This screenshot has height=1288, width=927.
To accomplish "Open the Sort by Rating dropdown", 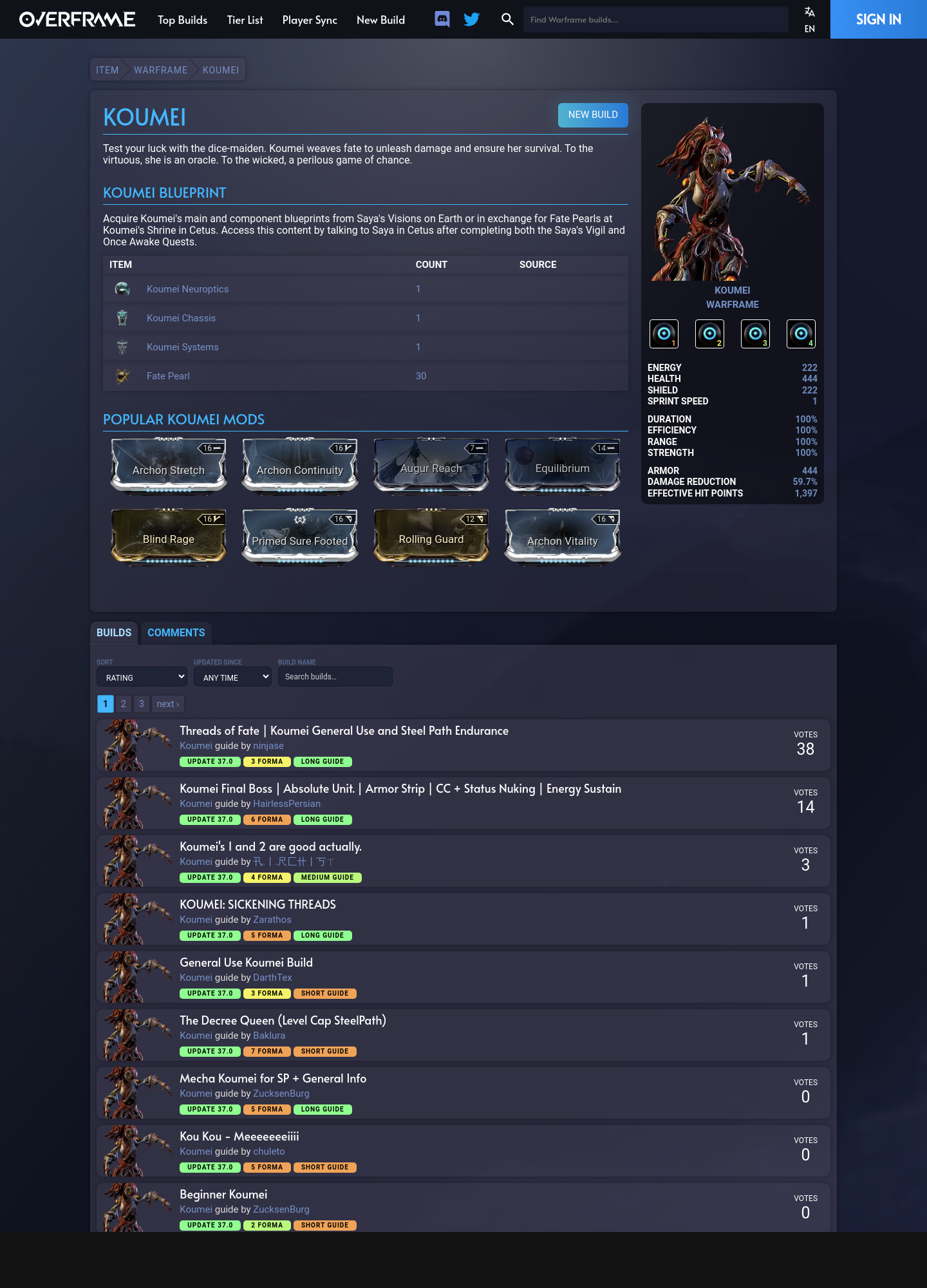I will 142,677.
